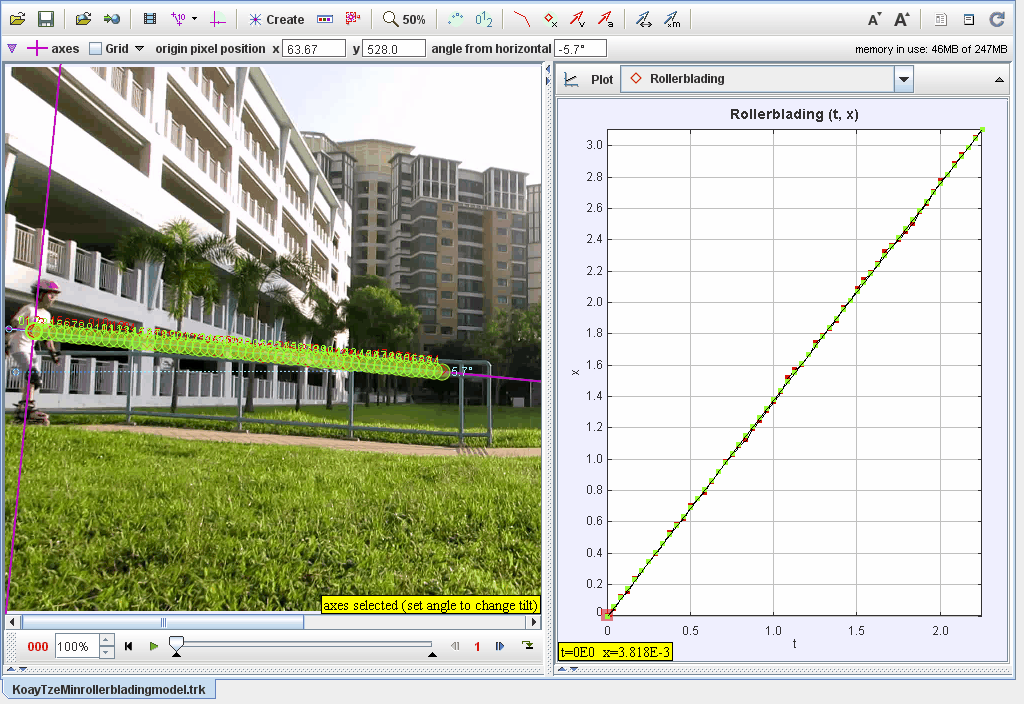Screen dimensions: 1024x704
Task: Toggle acceleration vectors icon
Action: click(x=605, y=20)
